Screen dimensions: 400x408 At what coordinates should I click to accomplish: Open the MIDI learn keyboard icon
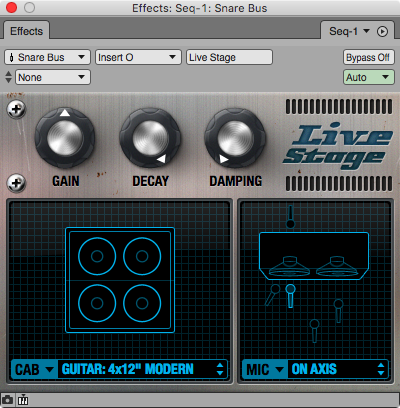pyautogui.click(x=23, y=399)
